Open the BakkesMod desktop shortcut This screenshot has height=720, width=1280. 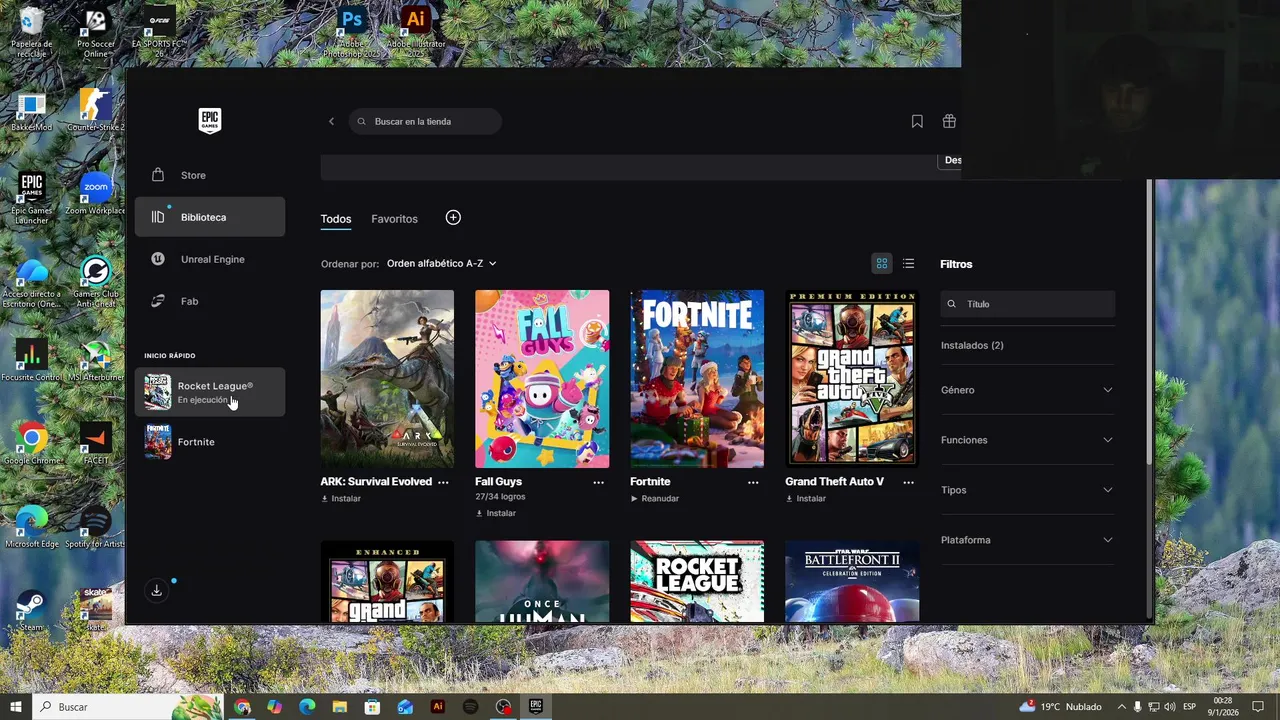[32, 112]
